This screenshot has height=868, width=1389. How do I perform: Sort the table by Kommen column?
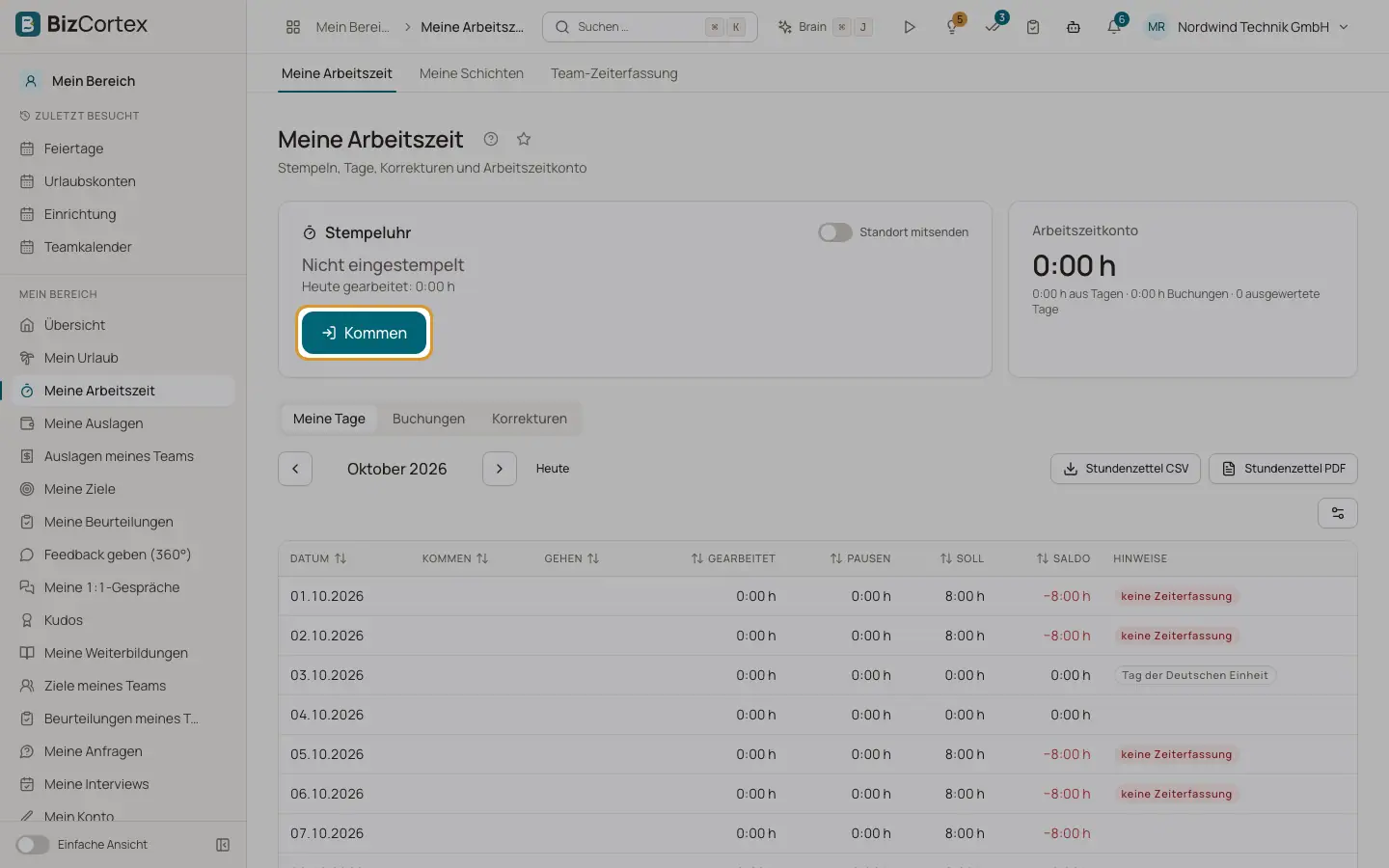point(455,558)
